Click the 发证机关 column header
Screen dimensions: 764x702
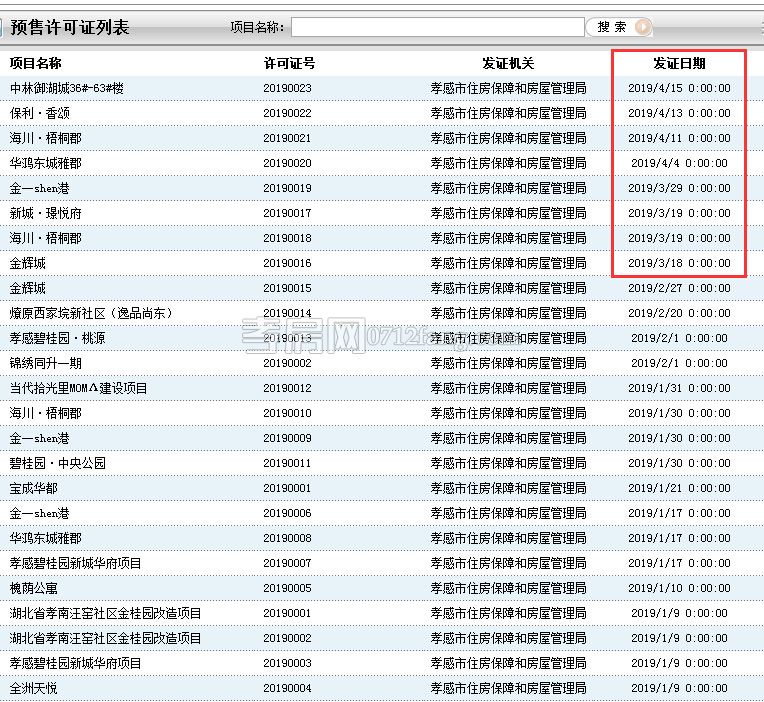pyautogui.click(x=508, y=63)
